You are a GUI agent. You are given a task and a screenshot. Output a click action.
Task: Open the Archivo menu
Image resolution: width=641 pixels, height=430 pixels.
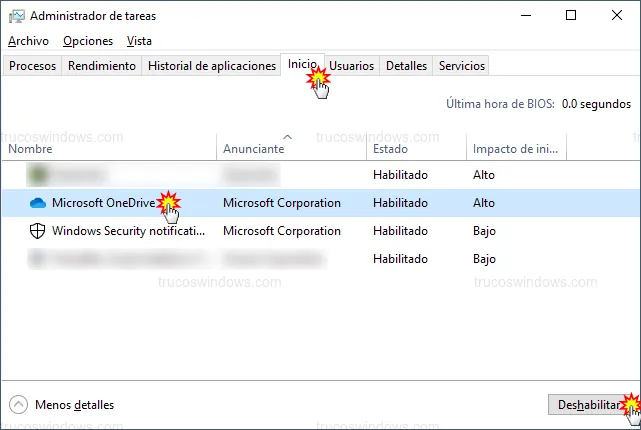pyautogui.click(x=28, y=41)
